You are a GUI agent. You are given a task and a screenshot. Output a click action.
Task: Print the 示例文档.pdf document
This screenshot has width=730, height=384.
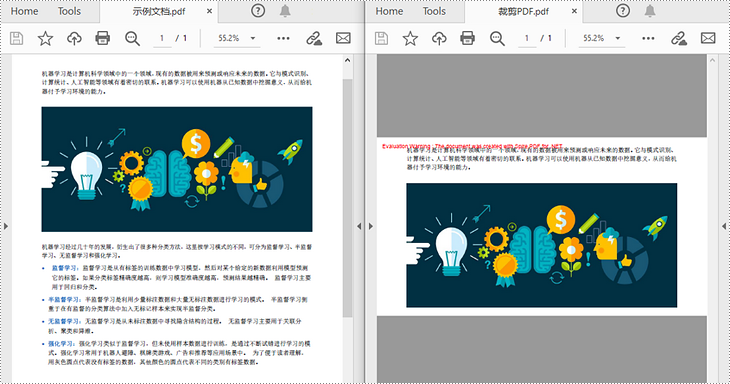coord(102,38)
